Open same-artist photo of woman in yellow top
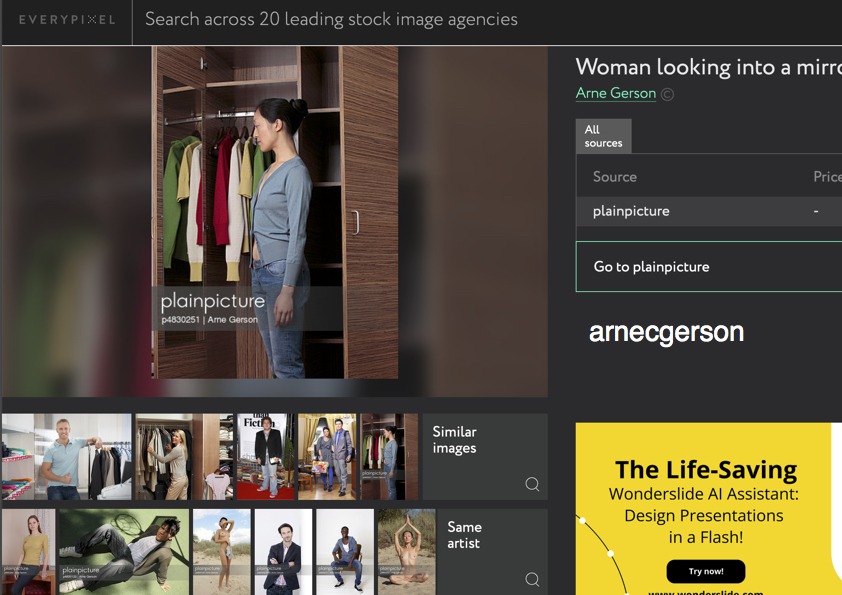Viewport: 842px width, 595px height. (x=28, y=552)
